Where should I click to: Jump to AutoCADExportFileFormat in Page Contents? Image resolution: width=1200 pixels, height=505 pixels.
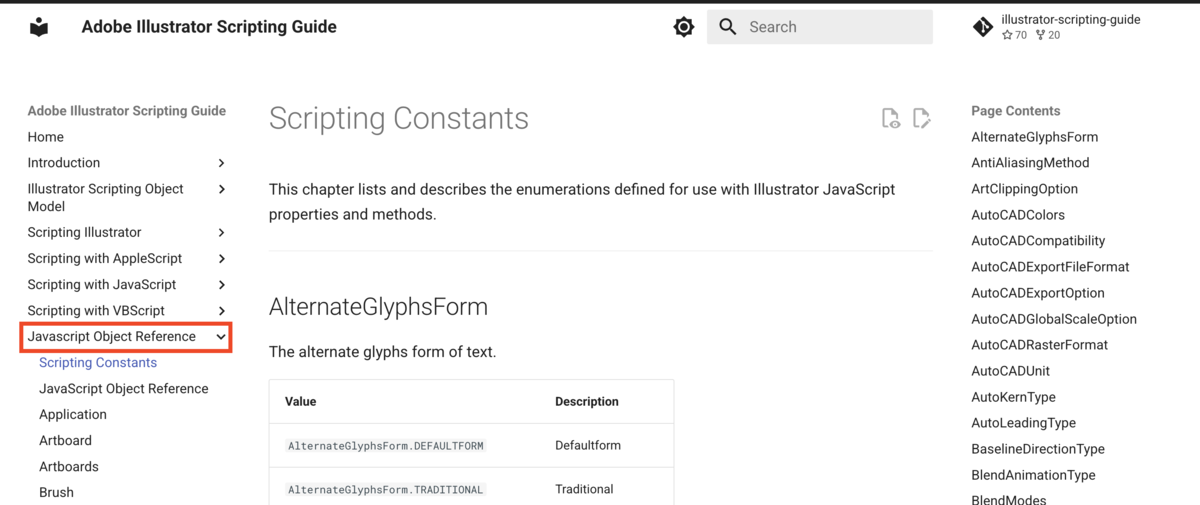1050,267
